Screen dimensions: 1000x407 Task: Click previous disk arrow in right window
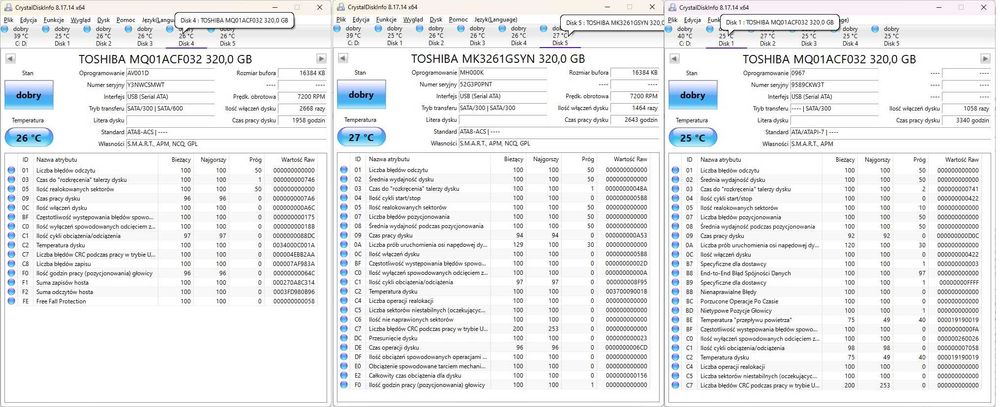pyautogui.click(x=675, y=59)
